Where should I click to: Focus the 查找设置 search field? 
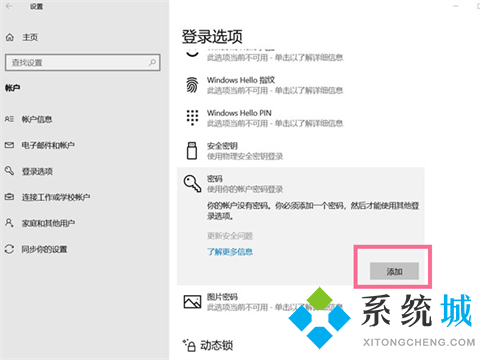tap(83, 62)
